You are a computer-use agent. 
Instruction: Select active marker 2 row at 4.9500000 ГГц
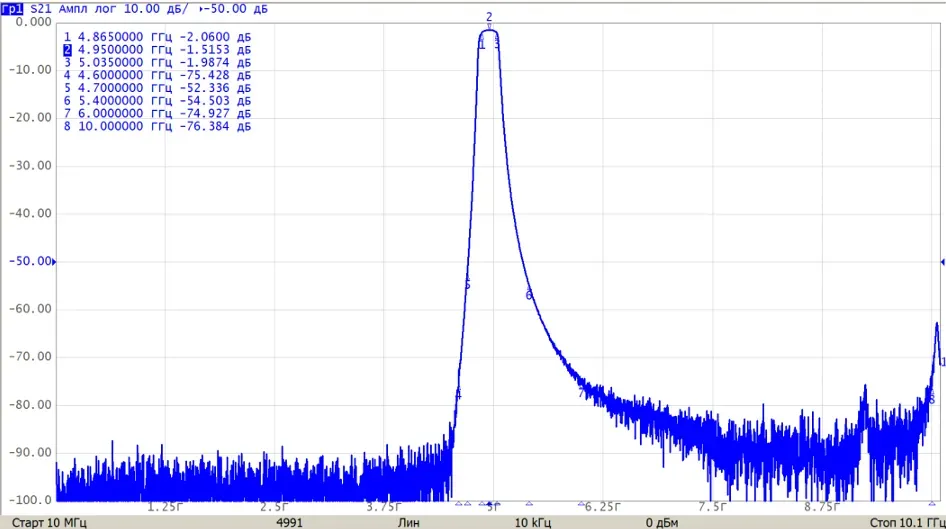point(157,49)
